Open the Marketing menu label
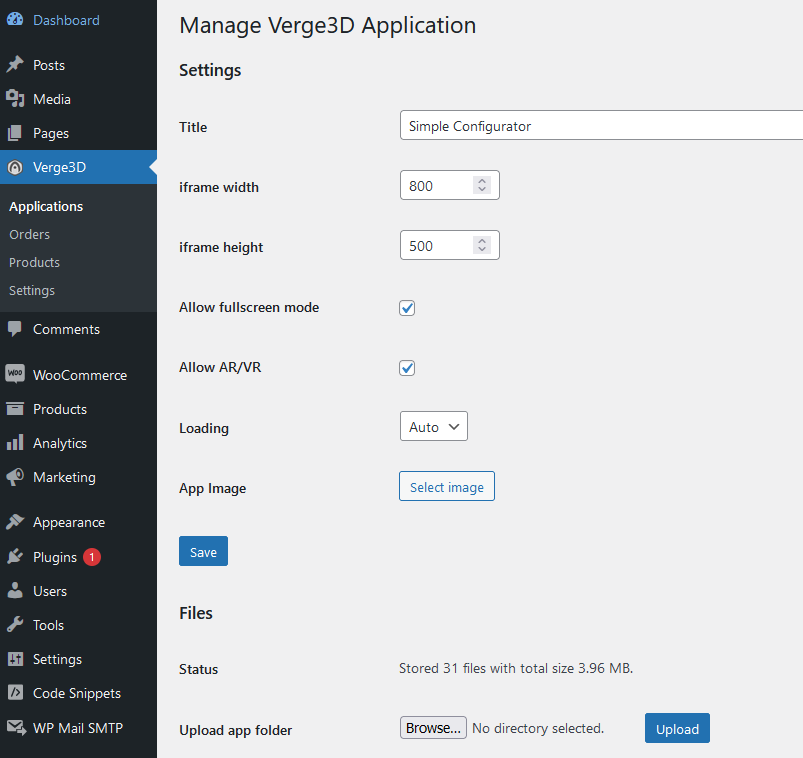Viewport: 803px width, 758px height. [64, 477]
